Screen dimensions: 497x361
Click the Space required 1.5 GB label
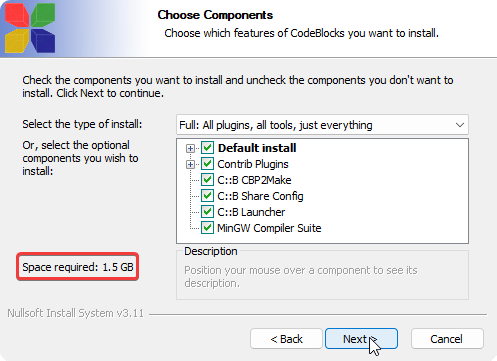tap(78, 267)
